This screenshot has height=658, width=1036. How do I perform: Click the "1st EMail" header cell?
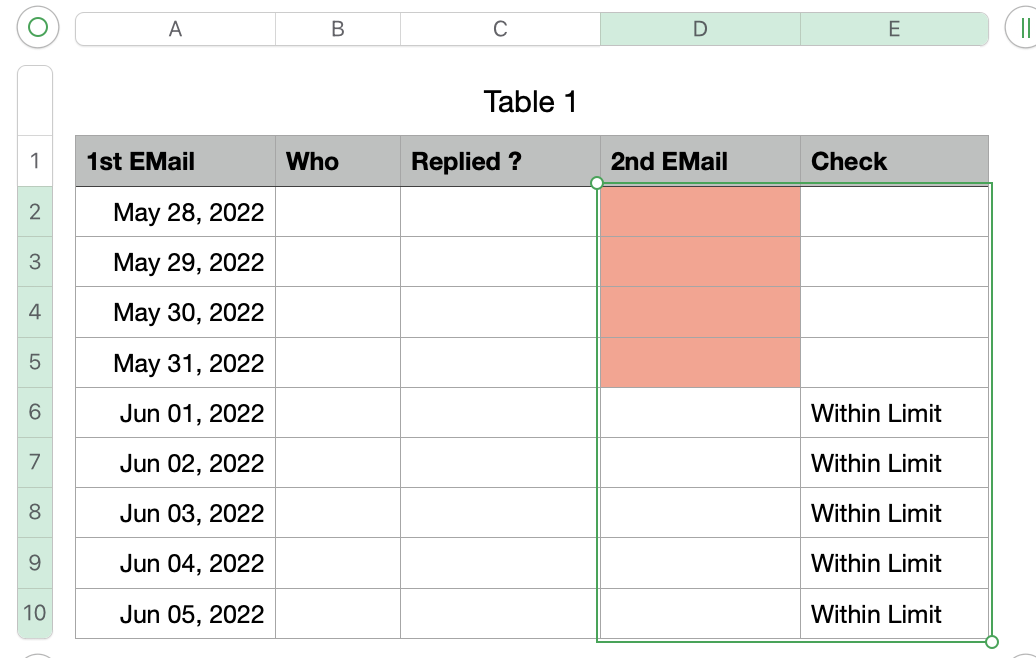[x=175, y=161]
